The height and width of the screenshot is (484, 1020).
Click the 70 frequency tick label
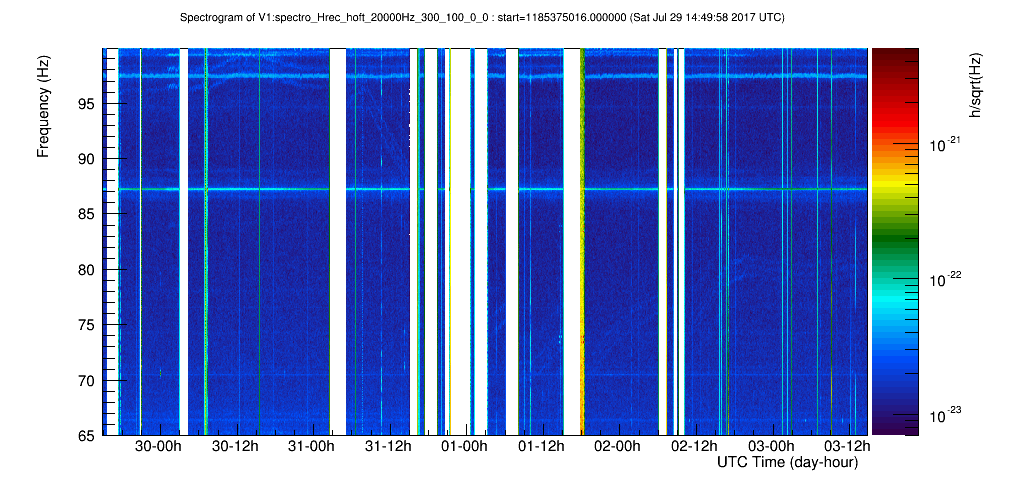(x=88, y=380)
